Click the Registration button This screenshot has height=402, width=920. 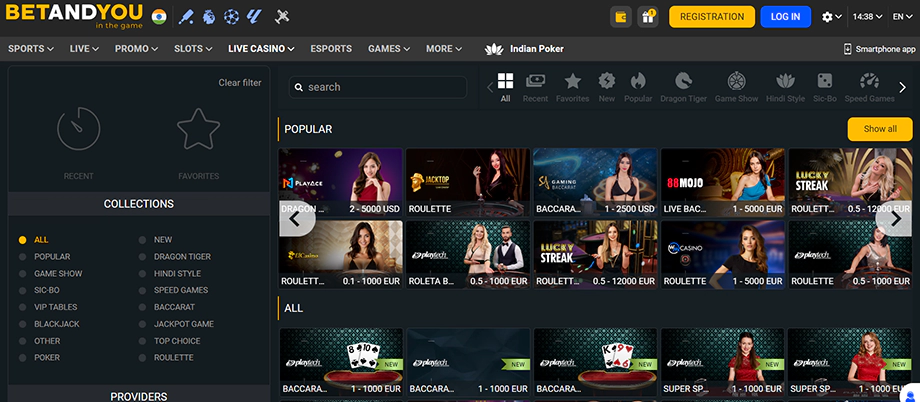point(712,17)
